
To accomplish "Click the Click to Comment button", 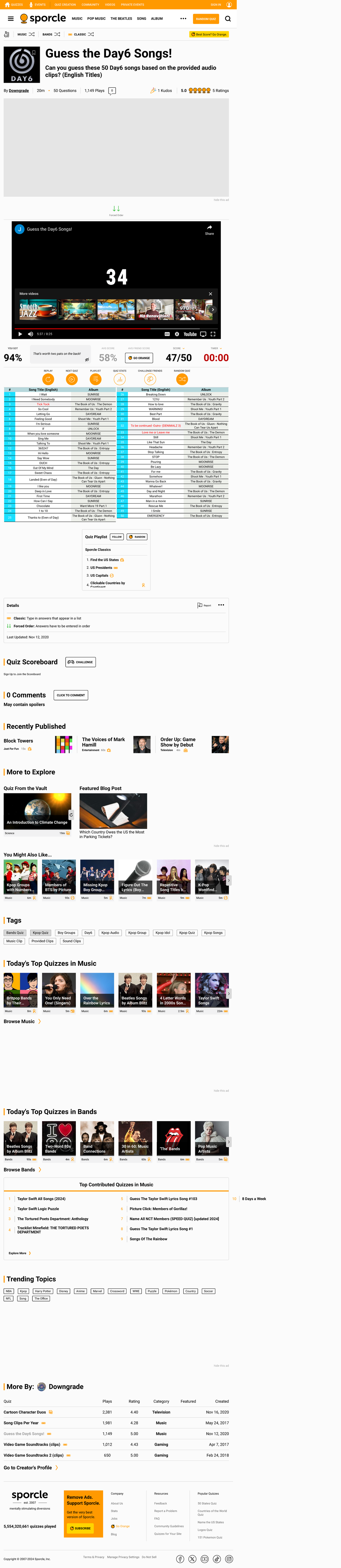I will (70, 695).
